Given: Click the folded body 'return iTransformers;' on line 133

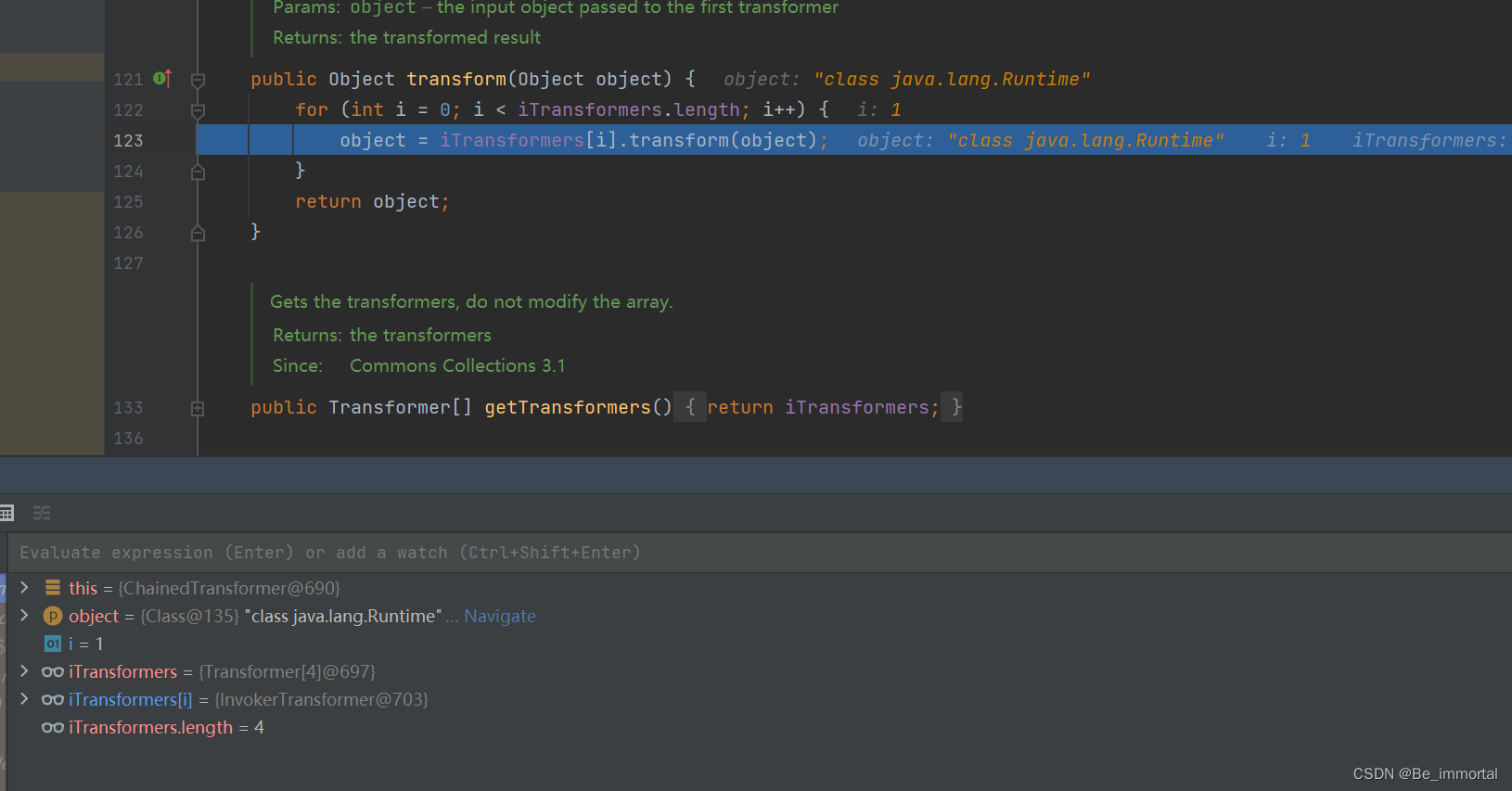Looking at the screenshot, I should coord(823,408).
